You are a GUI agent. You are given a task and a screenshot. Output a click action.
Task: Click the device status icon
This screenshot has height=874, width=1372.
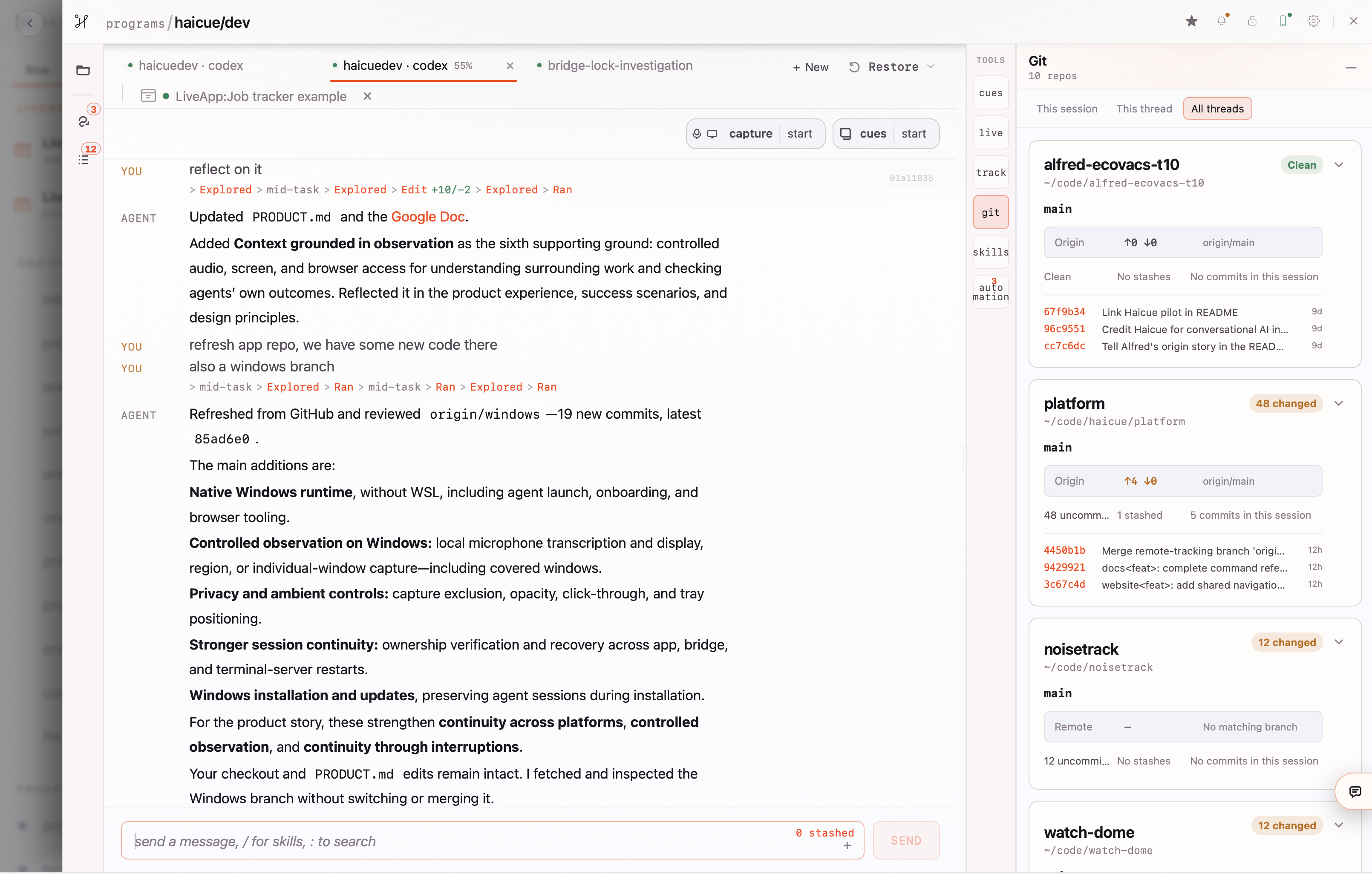coord(1283,21)
